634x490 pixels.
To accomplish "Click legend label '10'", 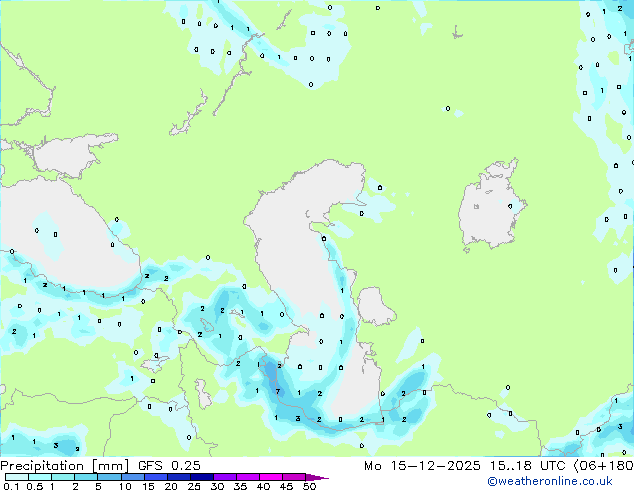I will 125,486.
